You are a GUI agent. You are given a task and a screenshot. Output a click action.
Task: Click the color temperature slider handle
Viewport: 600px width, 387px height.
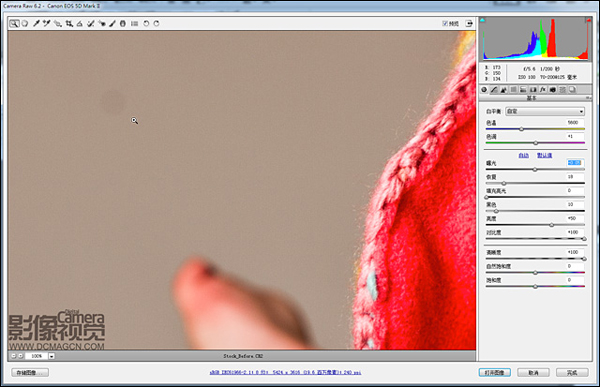click(x=521, y=129)
